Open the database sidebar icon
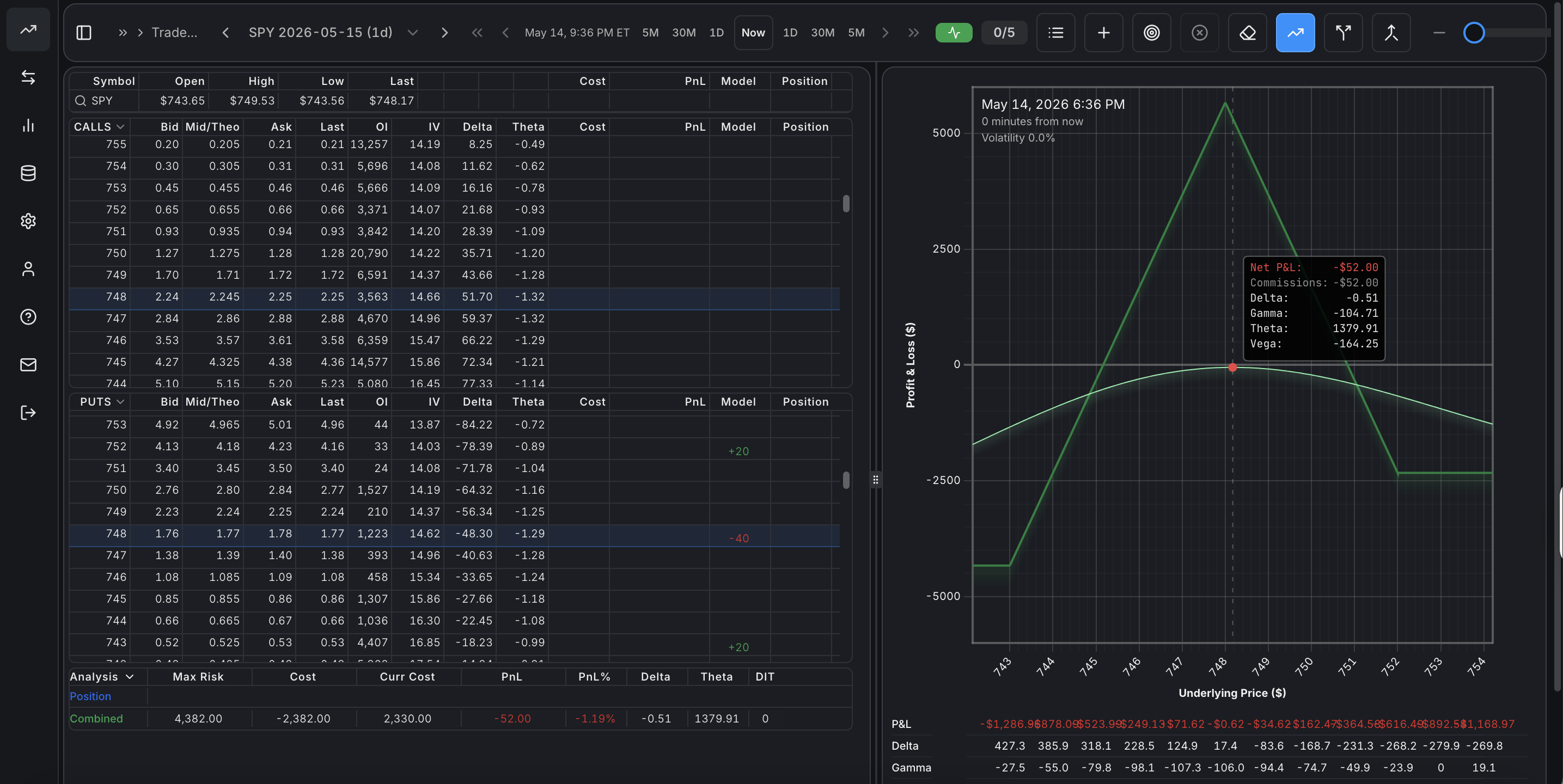This screenshot has width=1563, height=784. click(x=28, y=174)
